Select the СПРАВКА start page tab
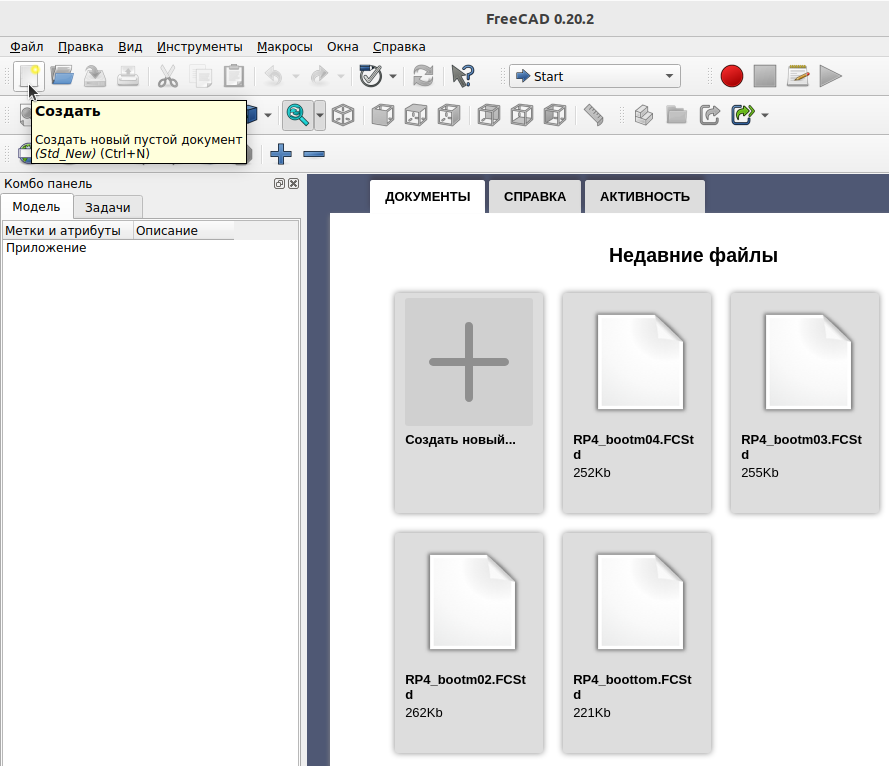Image resolution: width=889 pixels, height=766 pixels. click(535, 197)
